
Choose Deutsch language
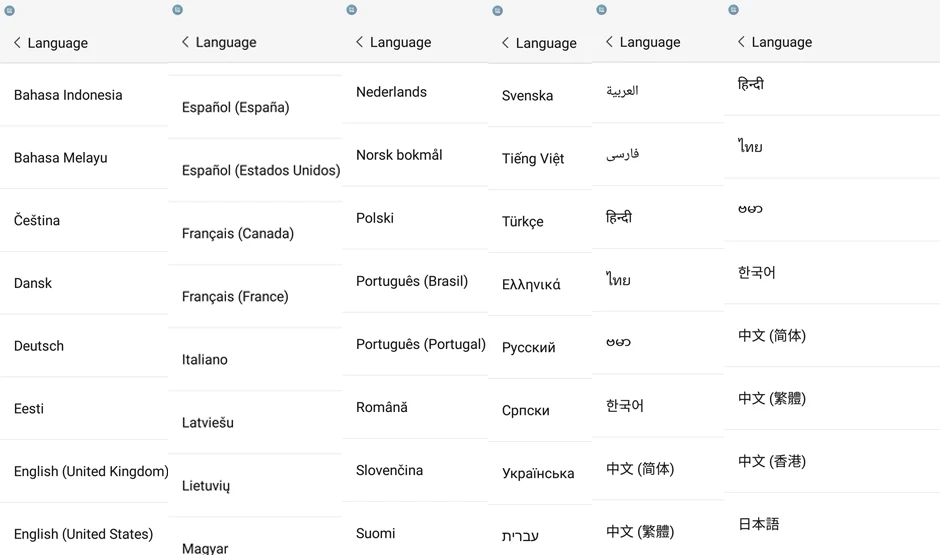tap(84, 346)
